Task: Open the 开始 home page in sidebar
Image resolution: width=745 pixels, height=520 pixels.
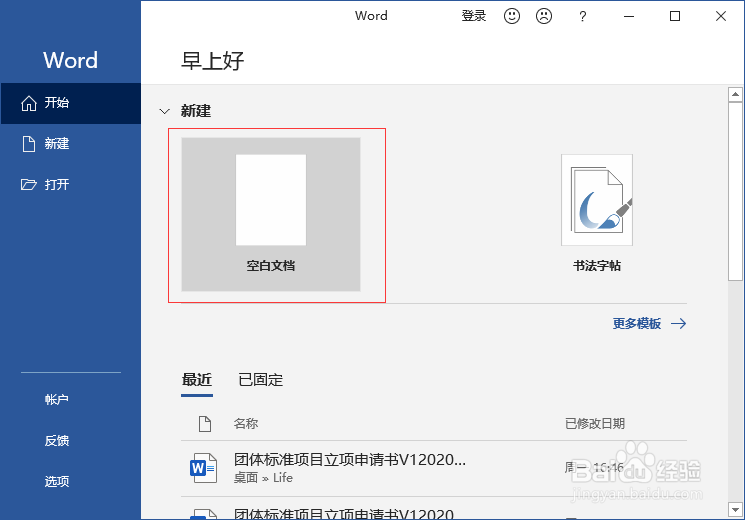Action: click(x=70, y=103)
